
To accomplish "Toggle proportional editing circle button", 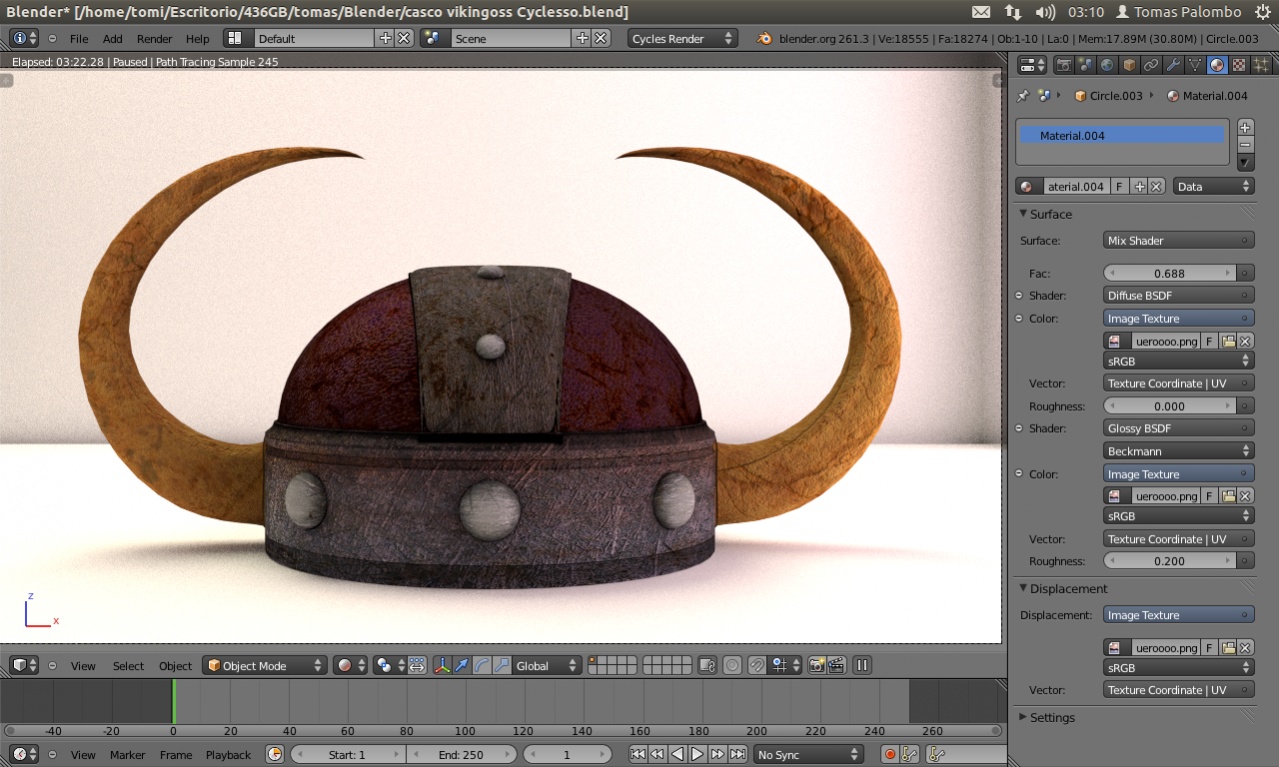I will (x=733, y=665).
